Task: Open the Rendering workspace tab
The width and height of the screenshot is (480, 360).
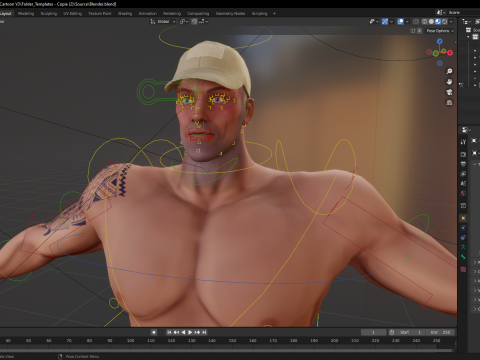Action: click(172, 14)
